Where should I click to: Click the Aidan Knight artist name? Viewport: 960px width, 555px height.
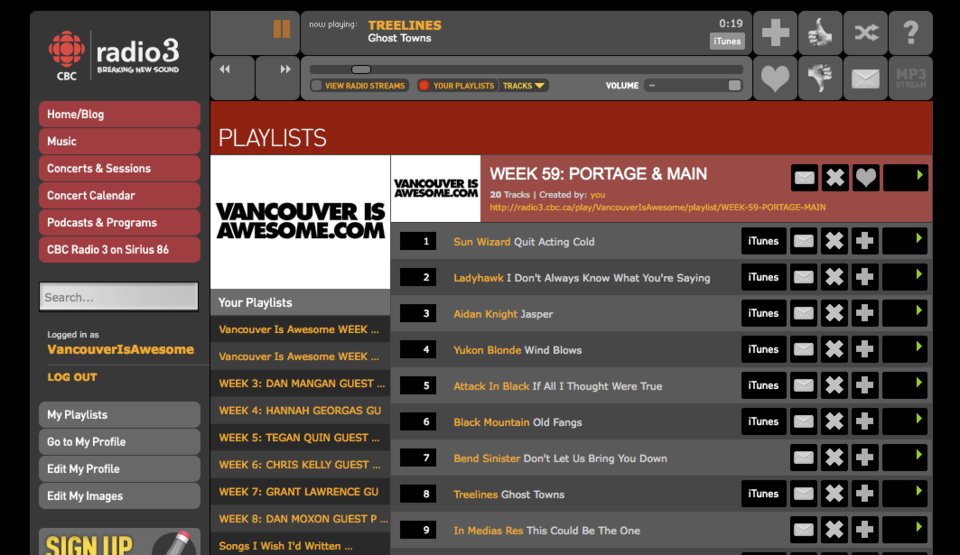tap(485, 314)
